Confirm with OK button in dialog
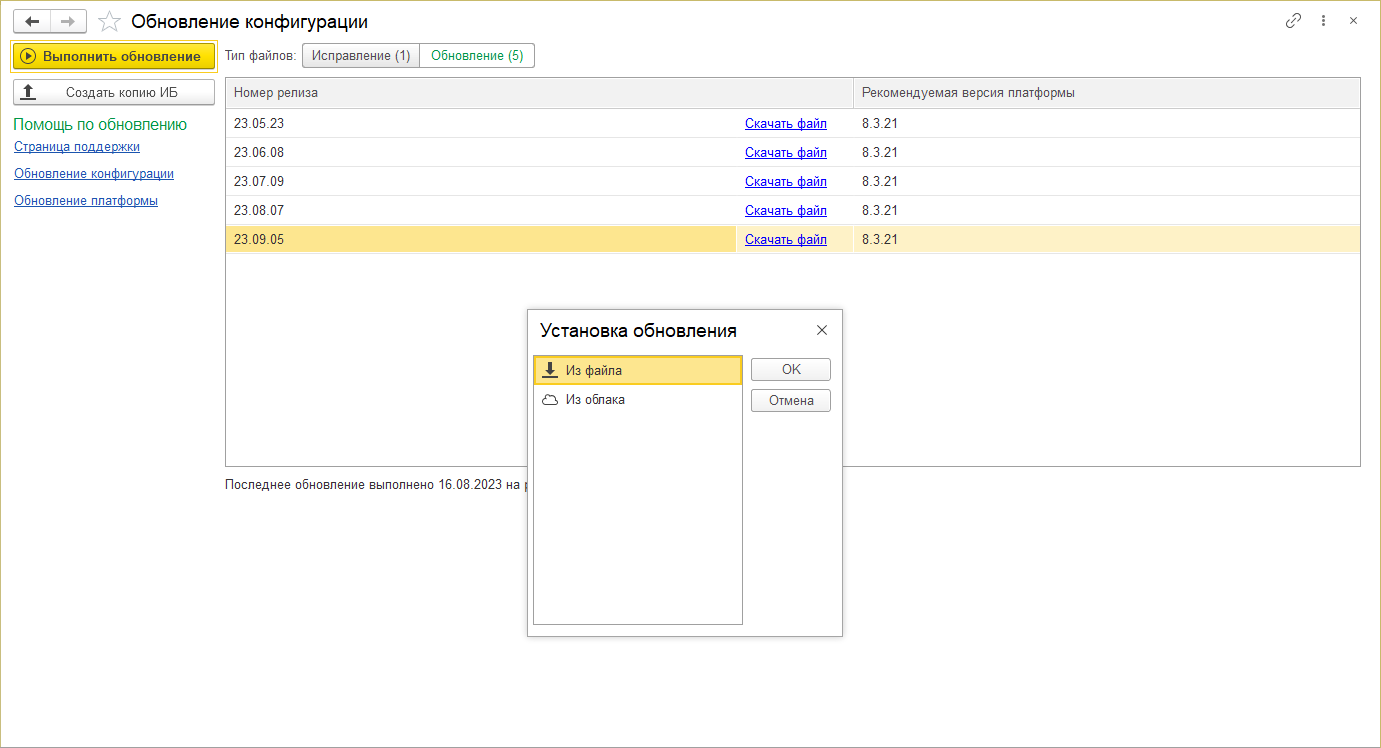Screen dimensions: 1381x748 [791, 370]
